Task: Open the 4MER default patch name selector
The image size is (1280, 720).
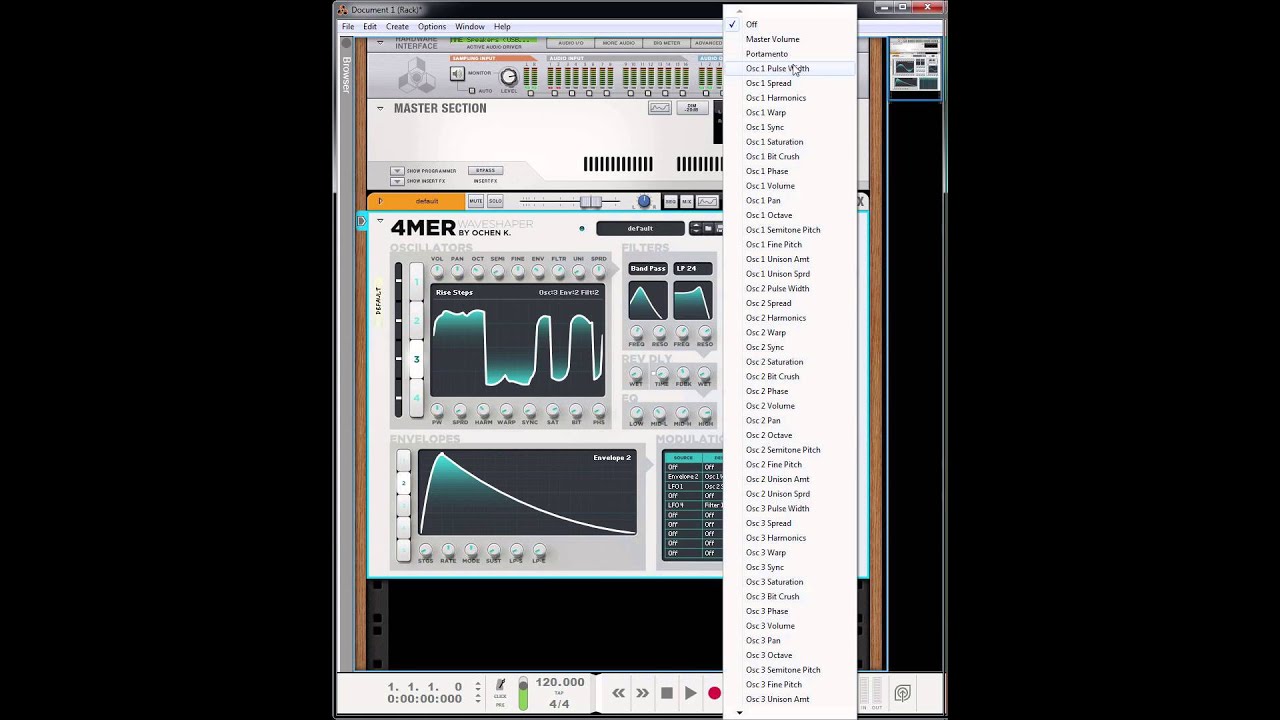Action: pyautogui.click(x=640, y=229)
